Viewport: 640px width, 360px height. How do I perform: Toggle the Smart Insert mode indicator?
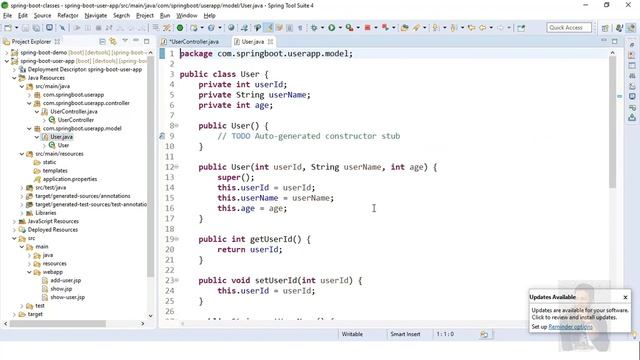point(405,334)
